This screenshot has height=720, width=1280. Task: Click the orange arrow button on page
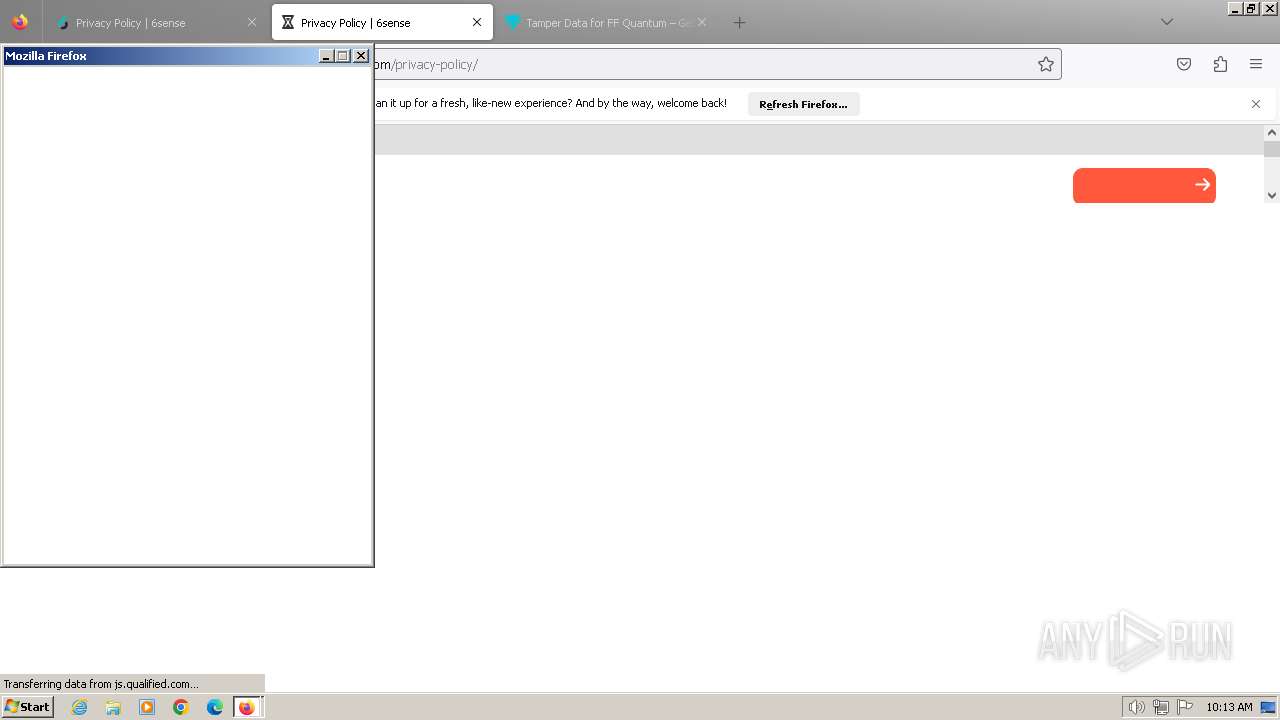1144,185
